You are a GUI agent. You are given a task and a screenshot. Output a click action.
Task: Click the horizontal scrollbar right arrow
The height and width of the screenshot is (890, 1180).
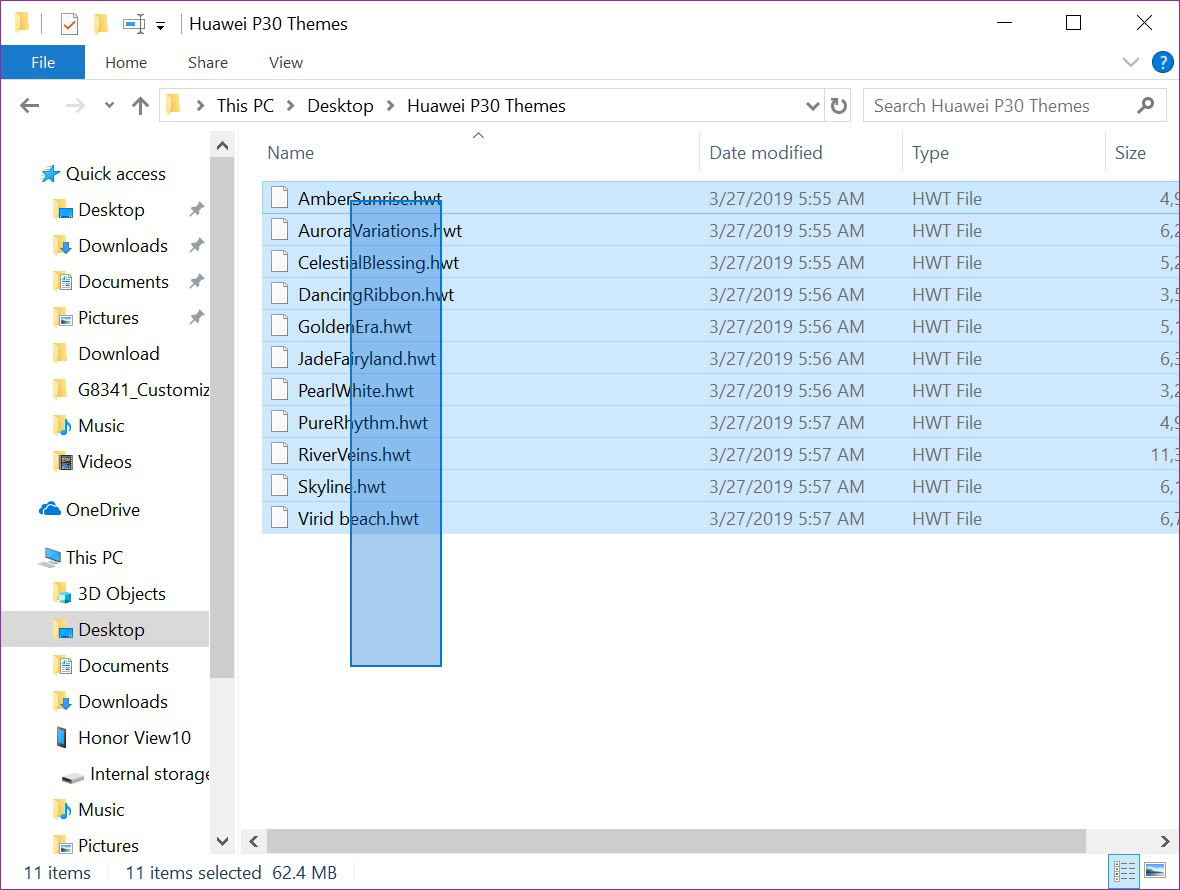[x=1165, y=841]
